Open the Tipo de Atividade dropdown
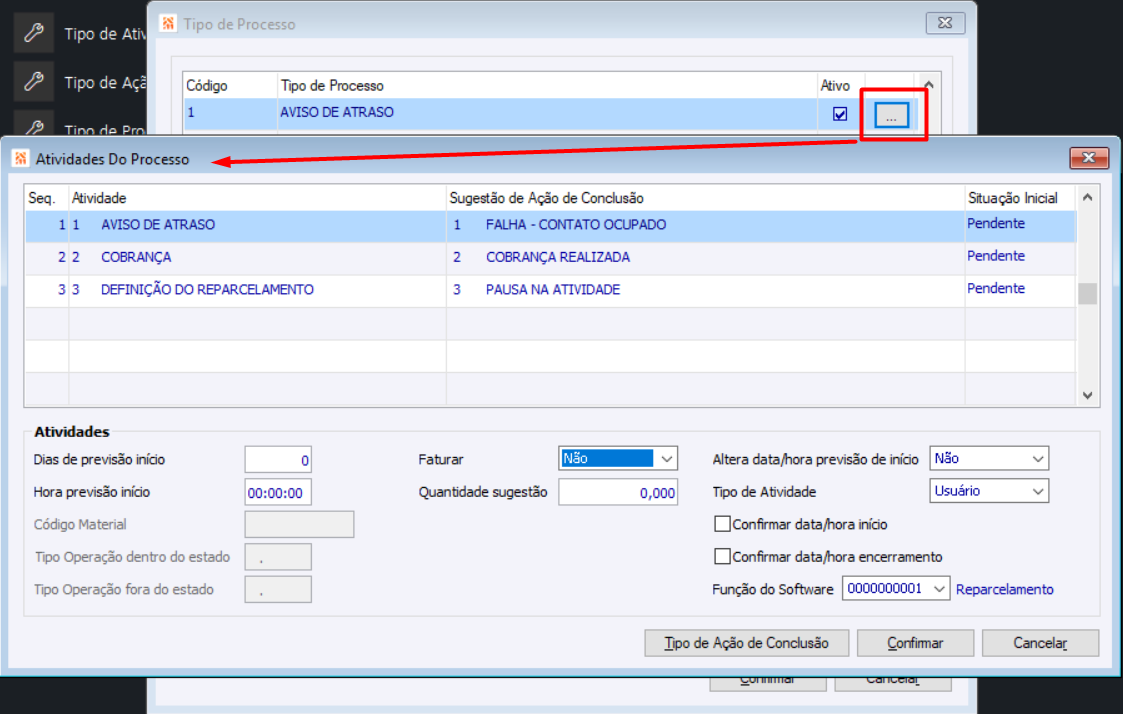This screenshot has height=714, width=1123. (x=1038, y=491)
